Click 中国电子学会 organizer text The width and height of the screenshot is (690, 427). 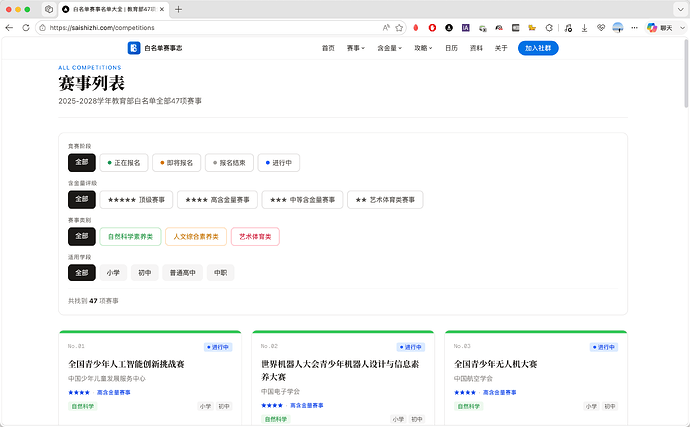pyautogui.click(x=280, y=391)
